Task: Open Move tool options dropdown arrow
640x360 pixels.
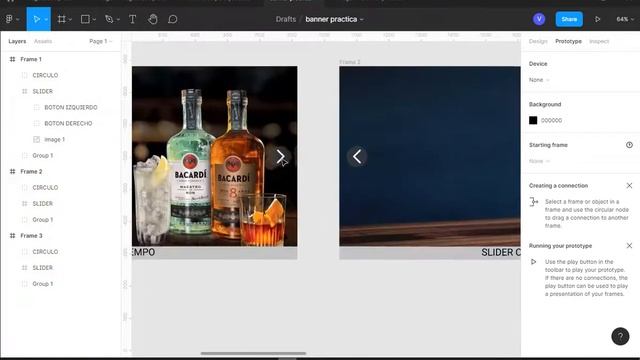Action: pyautogui.click(x=46, y=20)
